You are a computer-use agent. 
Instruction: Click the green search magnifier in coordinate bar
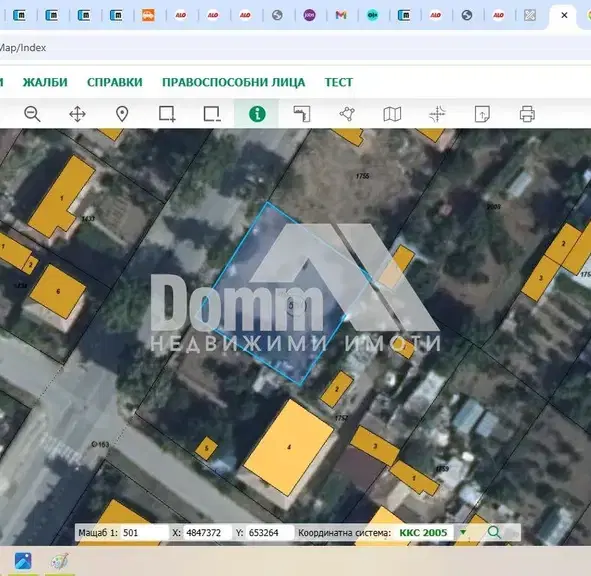(494, 532)
